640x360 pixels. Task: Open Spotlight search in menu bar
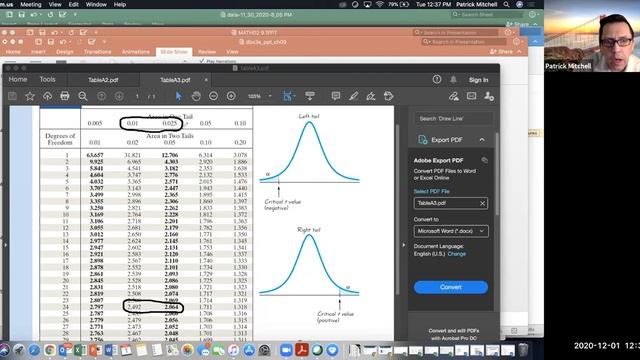click(x=507, y=4)
